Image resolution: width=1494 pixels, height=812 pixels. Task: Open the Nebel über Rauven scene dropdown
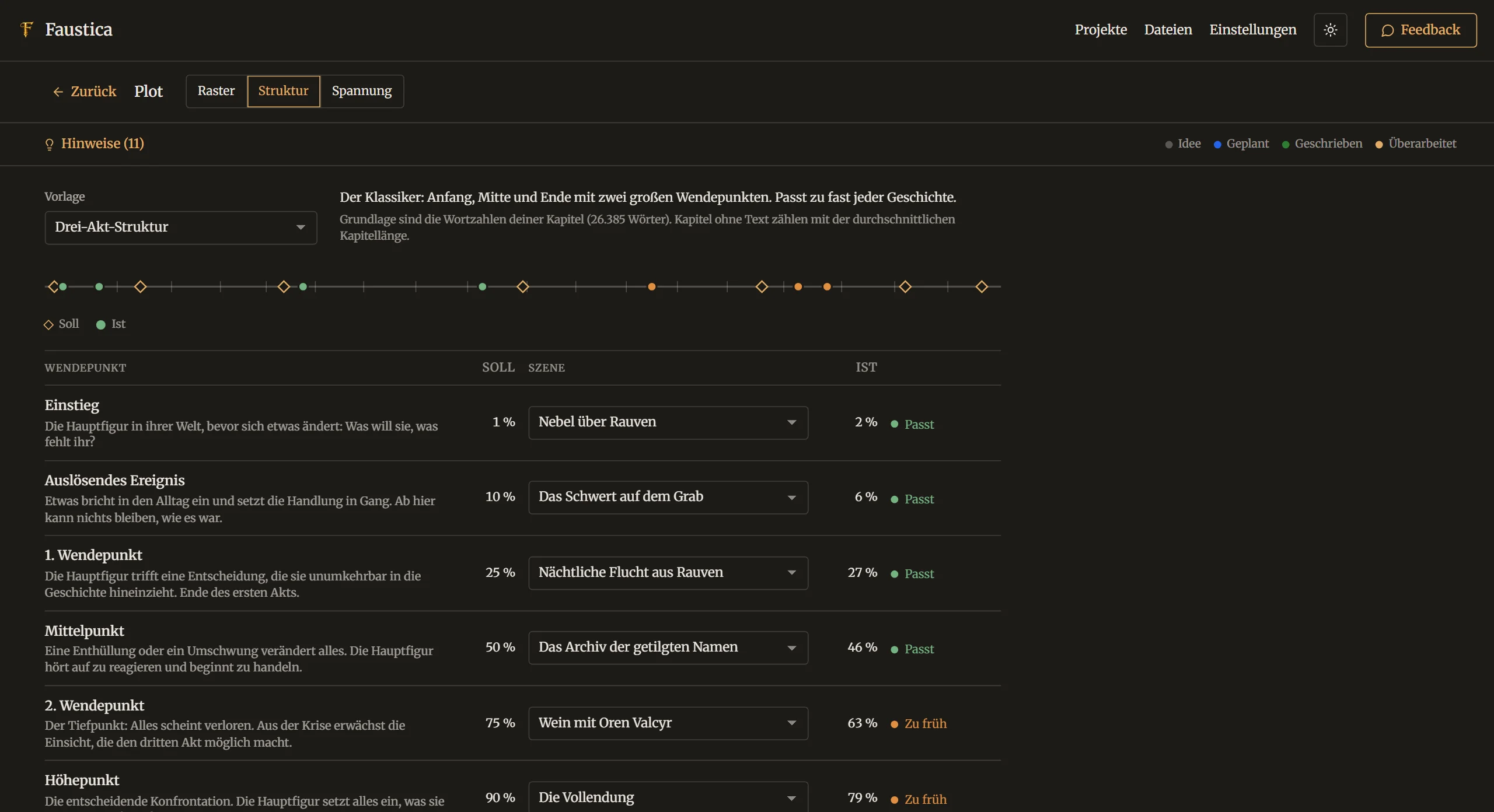tap(668, 422)
